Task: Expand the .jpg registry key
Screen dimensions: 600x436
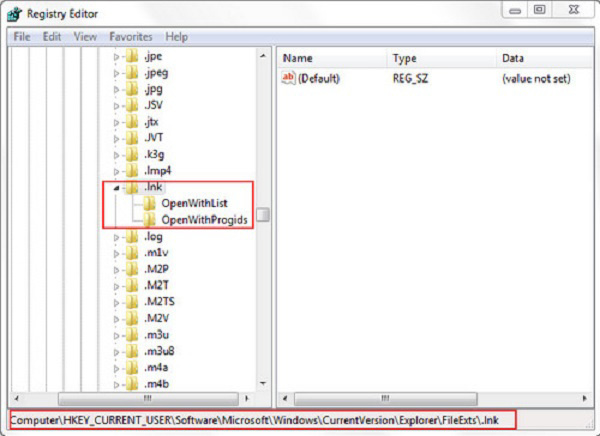Action: pos(117,89)
